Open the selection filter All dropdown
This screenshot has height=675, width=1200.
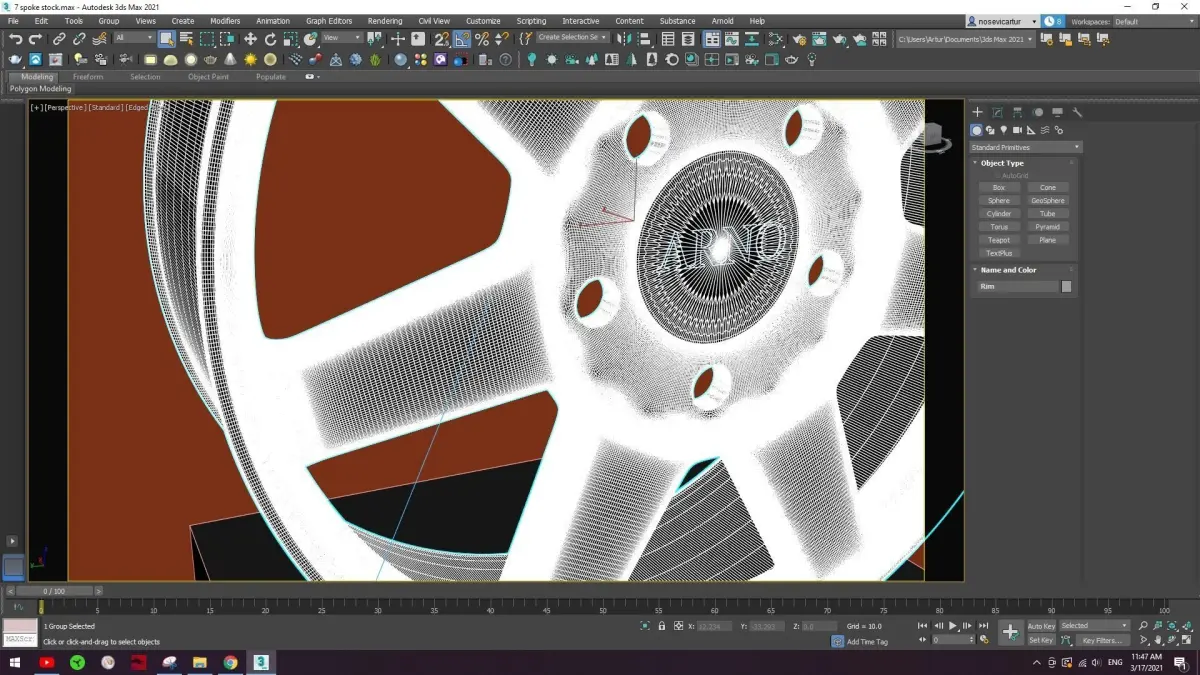[134, 38]
